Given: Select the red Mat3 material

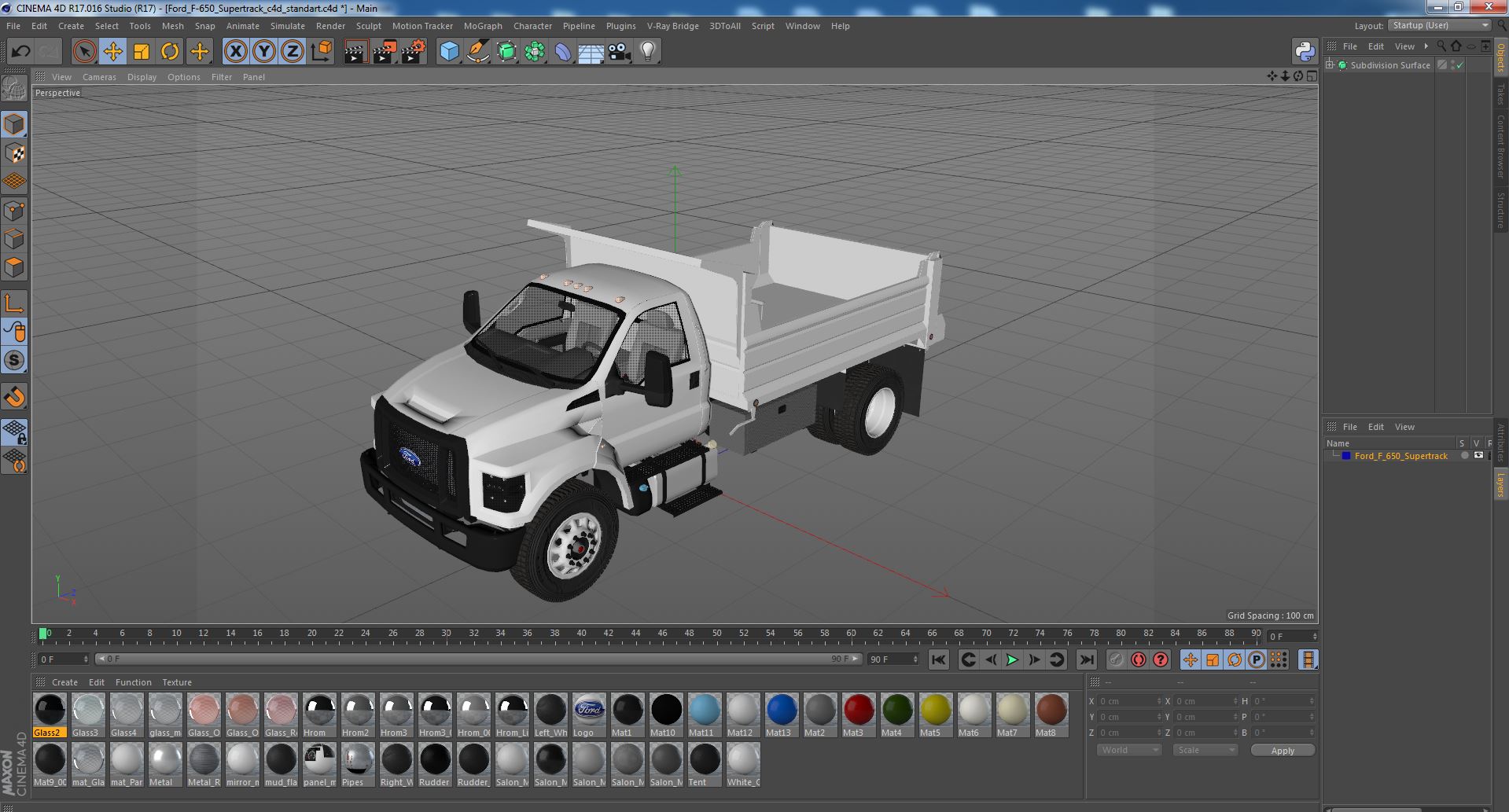Looking at the screenshot, I should point(859,715).
